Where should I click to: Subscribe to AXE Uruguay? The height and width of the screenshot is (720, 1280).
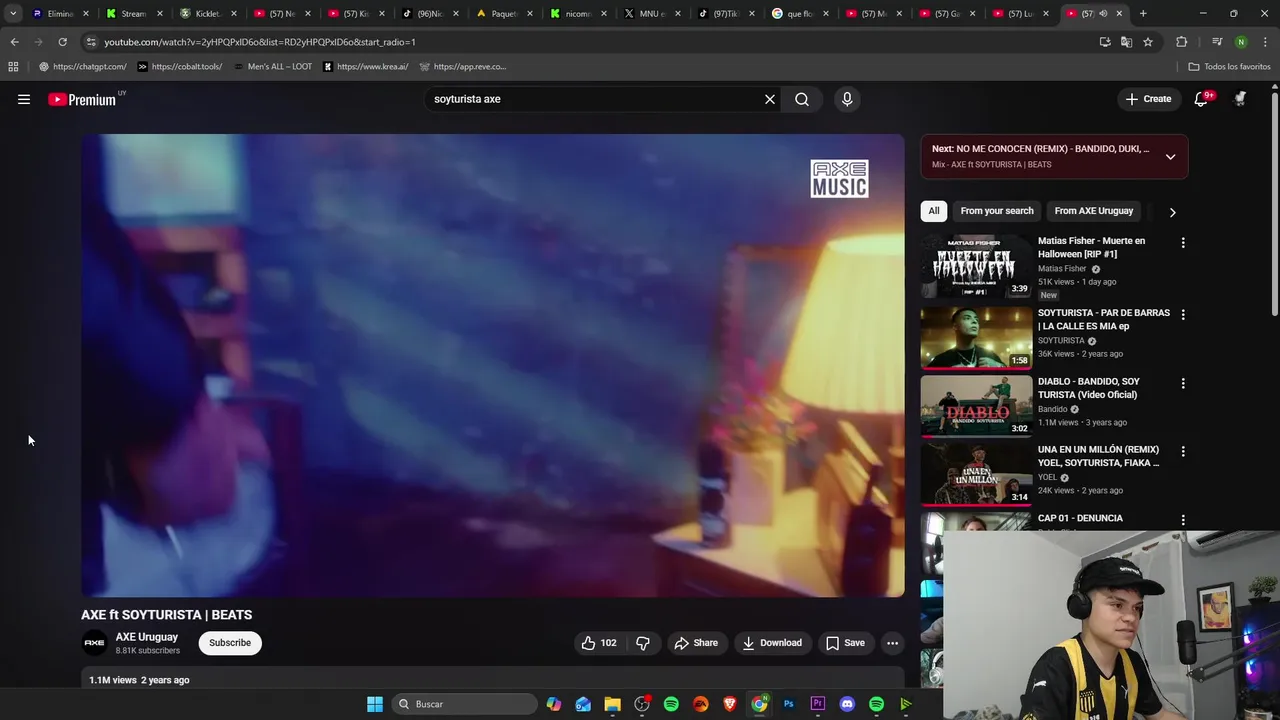230,643
